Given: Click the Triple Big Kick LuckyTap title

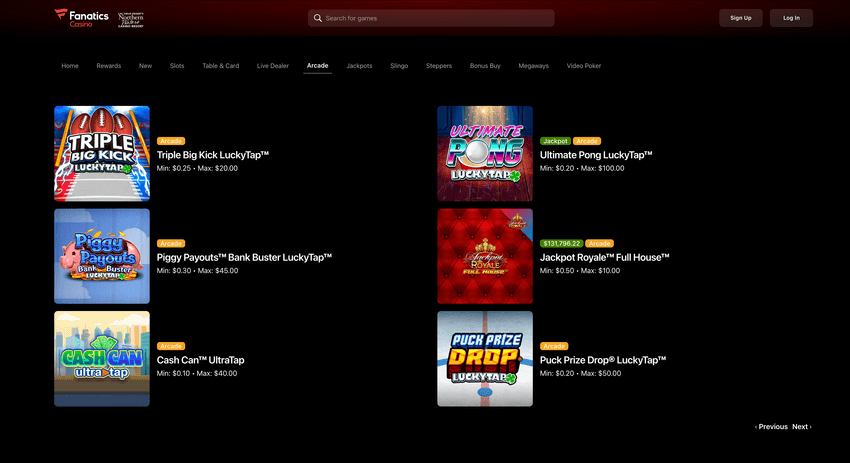Looking at the screenshot, I should (x=212, y=155).
